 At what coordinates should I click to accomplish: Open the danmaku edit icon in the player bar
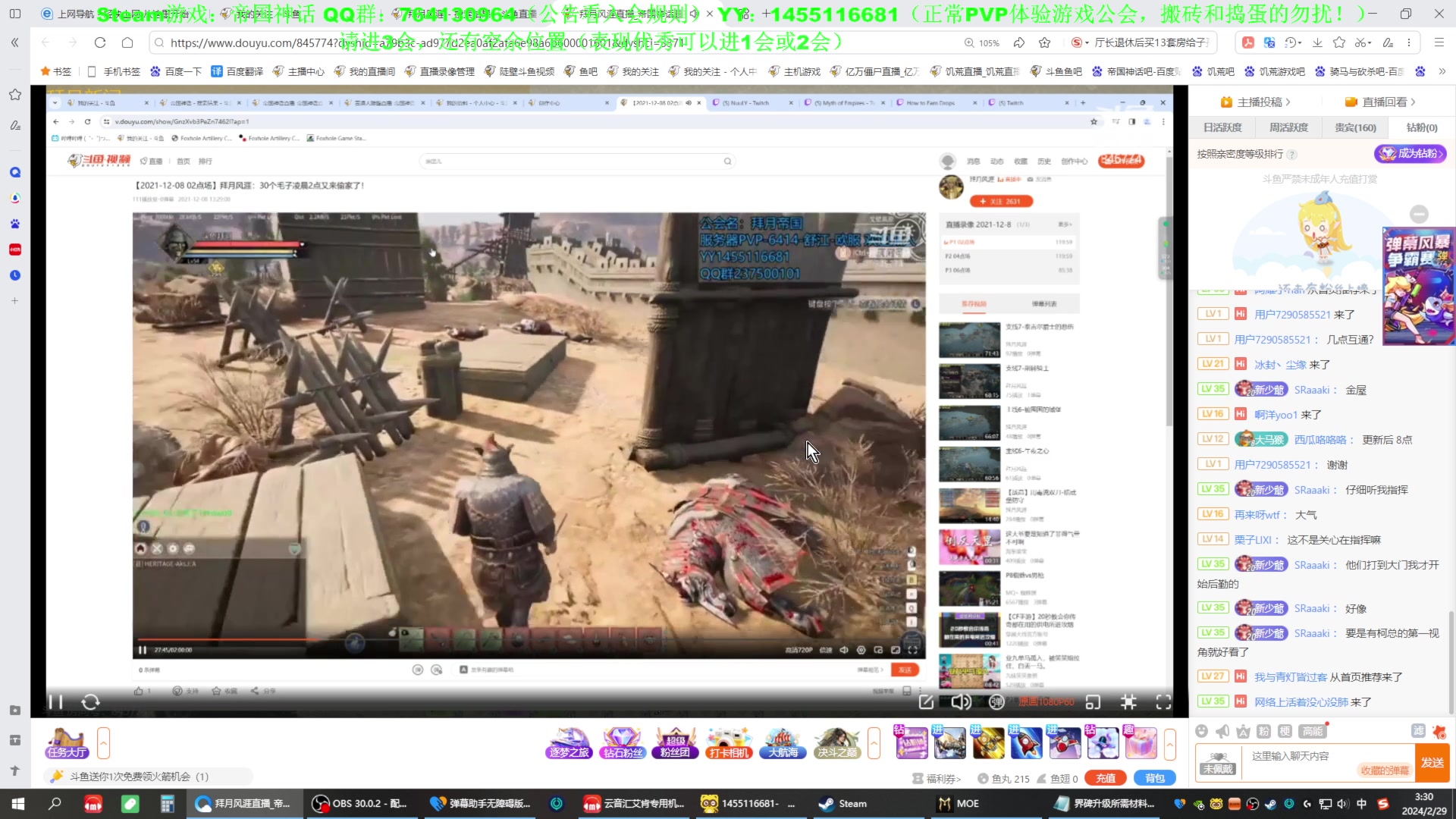[926, 702]
